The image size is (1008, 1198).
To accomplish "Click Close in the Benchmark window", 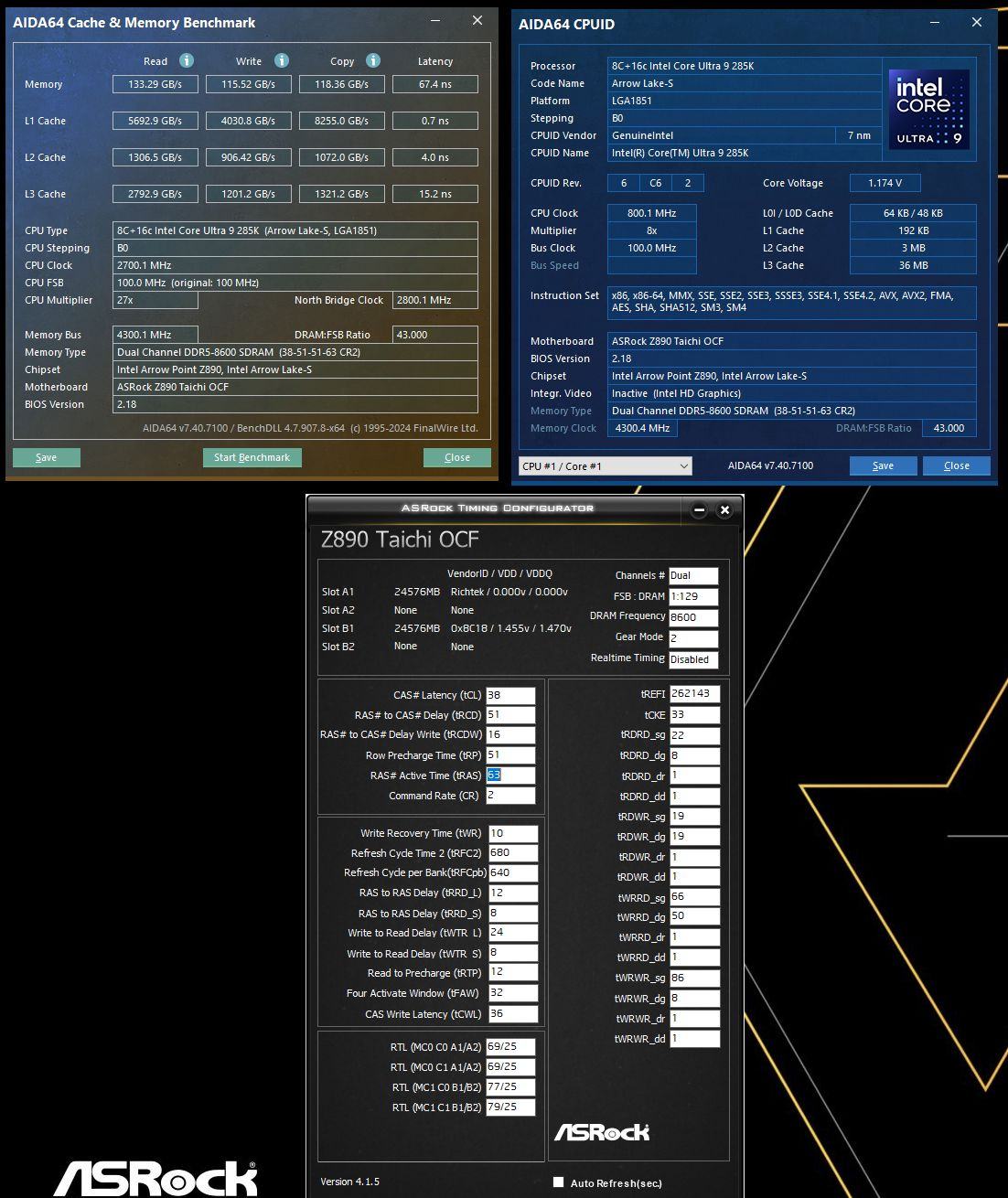I will 457,457.
